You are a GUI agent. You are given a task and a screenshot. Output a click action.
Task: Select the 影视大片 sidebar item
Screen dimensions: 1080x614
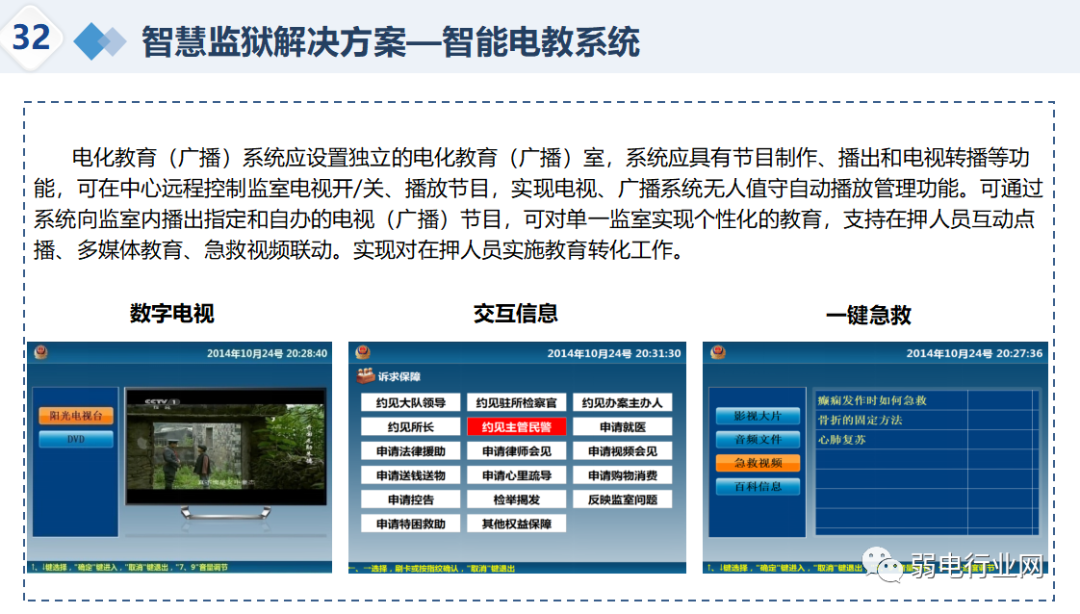tap(757, 416)
